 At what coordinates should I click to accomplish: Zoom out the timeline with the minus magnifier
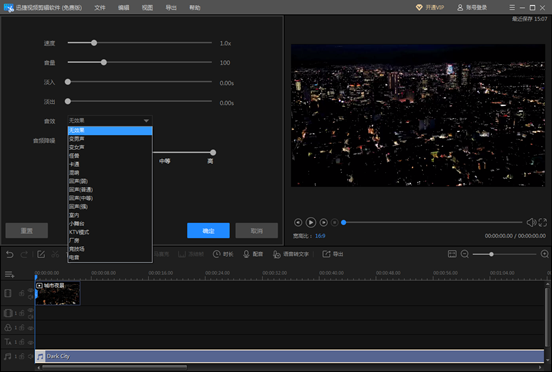[465, 254]
